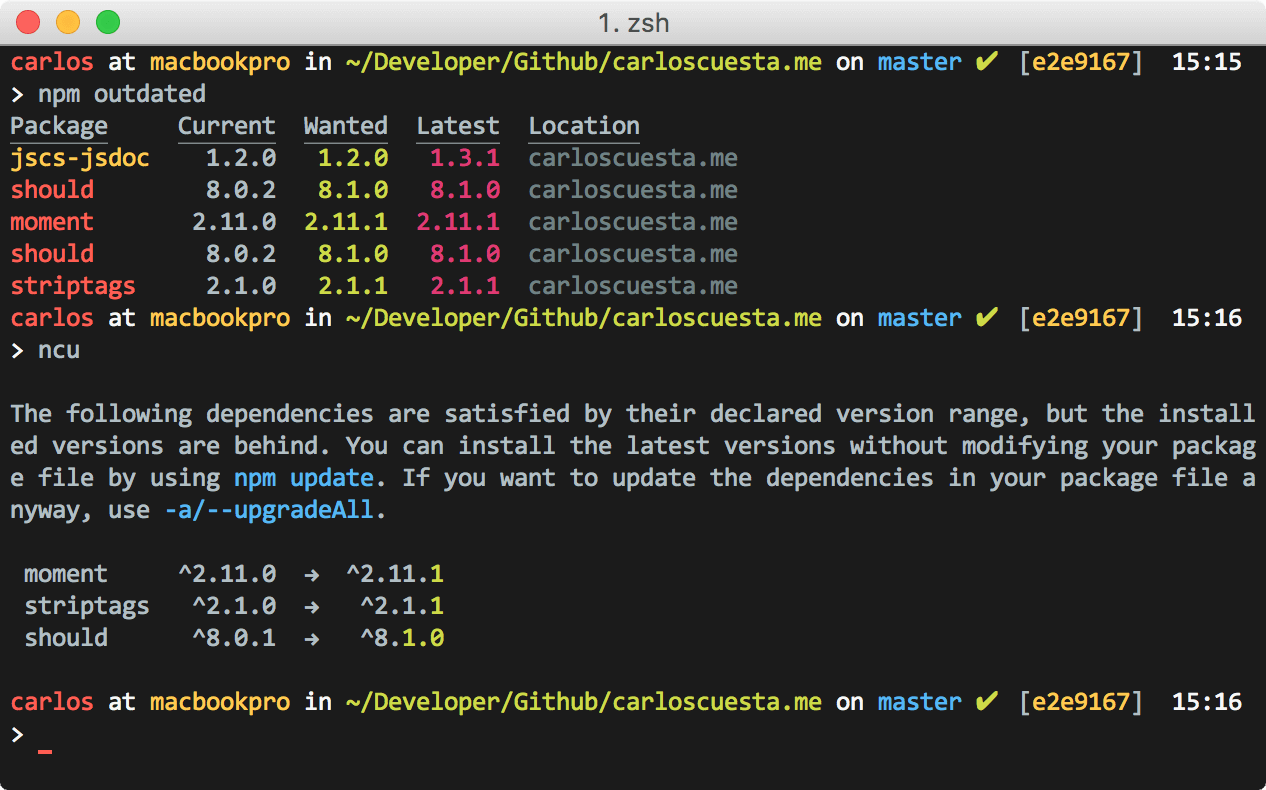
Task: Click the ^2.1.1 upgraded version in ncu output
Action: point(402,606)
